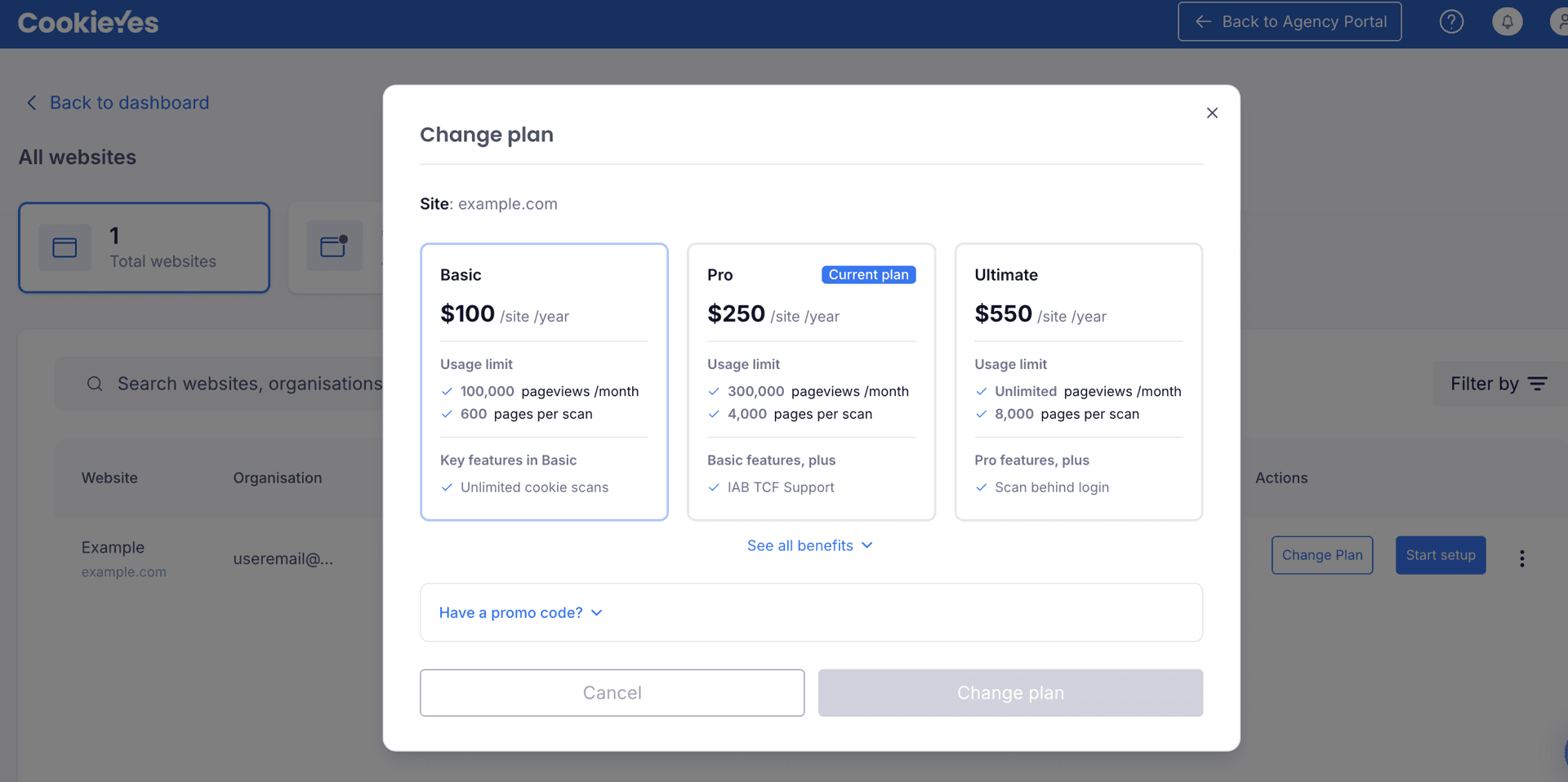Screen dimensions: 1568x782
Task: Click the Cancel button in dialog
Action: point(612,693)
